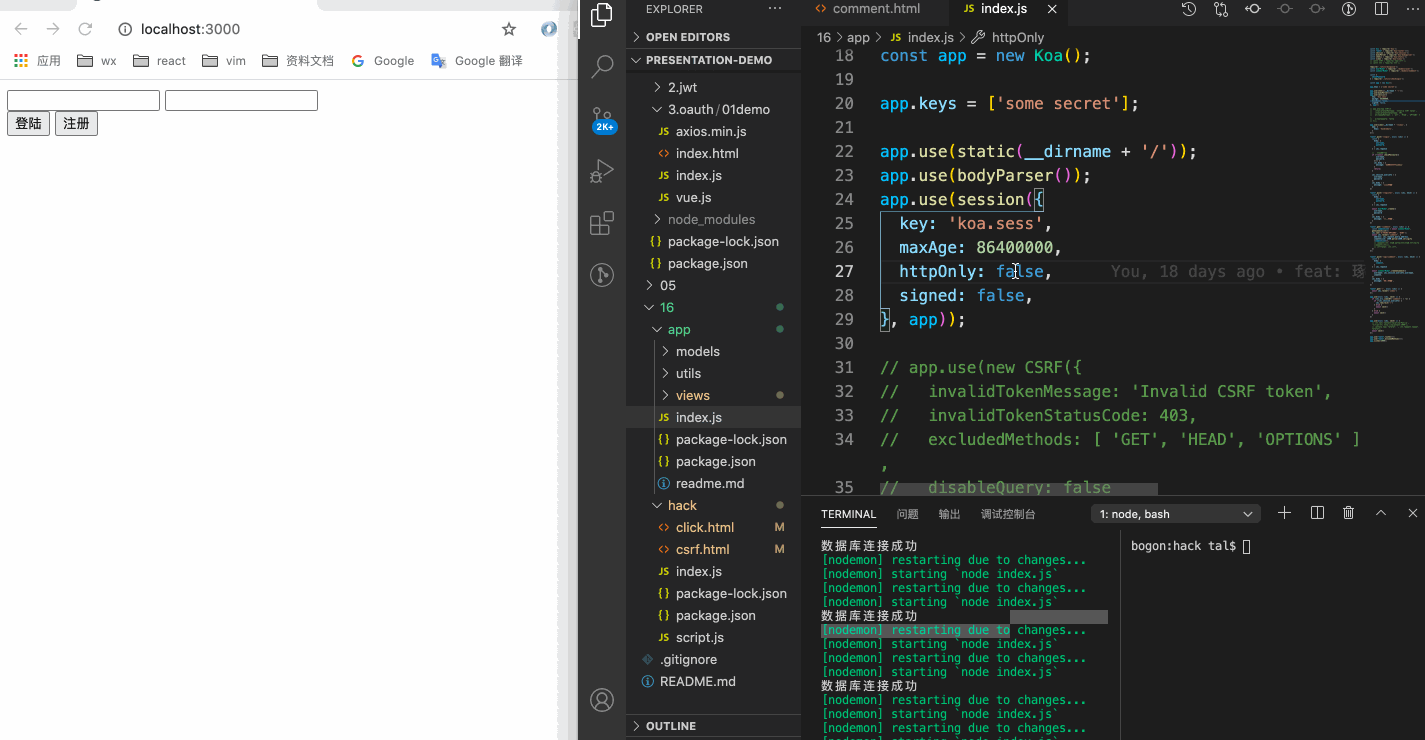
Task: Open the Run and Debug view
Action: coord(602,171)
